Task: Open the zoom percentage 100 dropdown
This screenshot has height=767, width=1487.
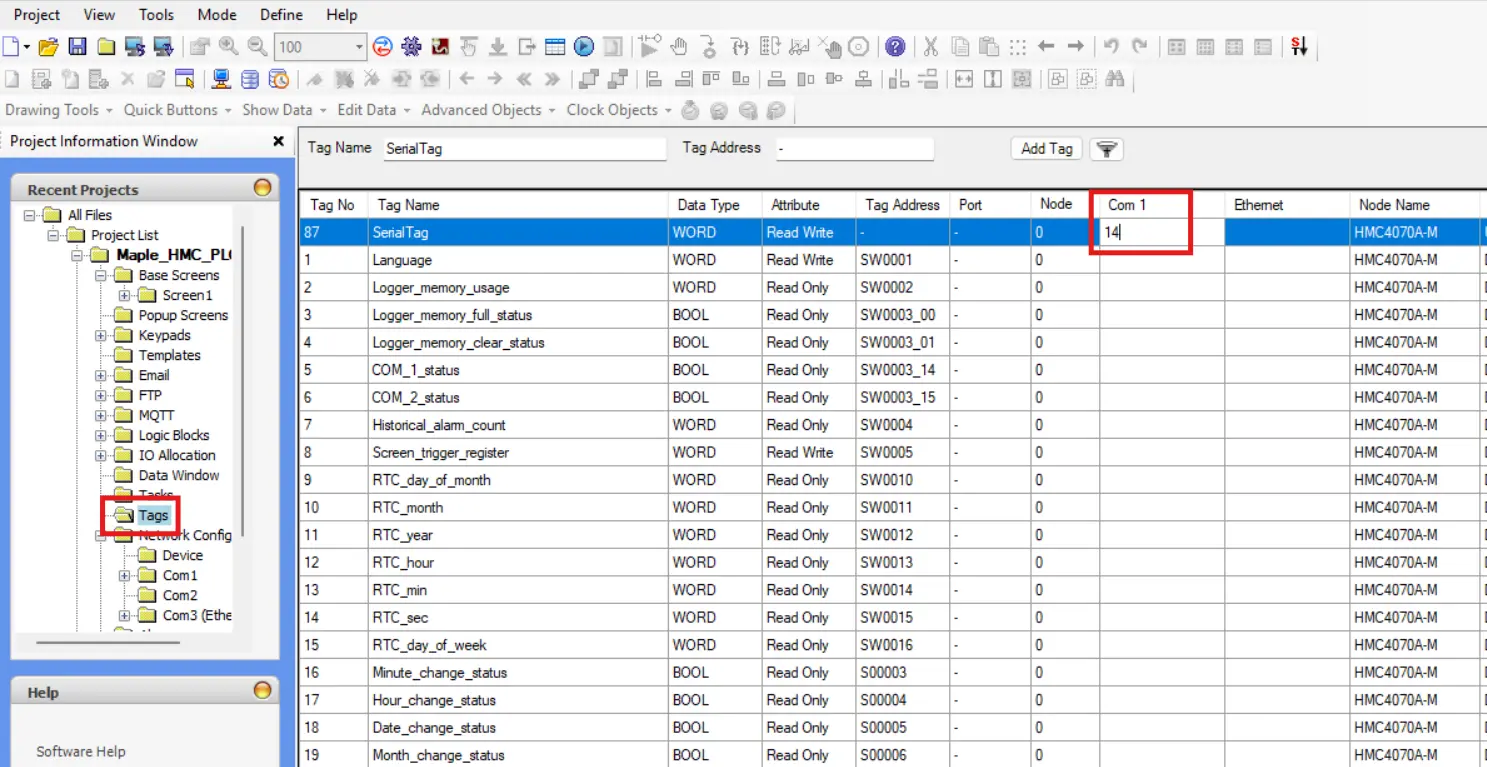Action: (x=359, y=47)
